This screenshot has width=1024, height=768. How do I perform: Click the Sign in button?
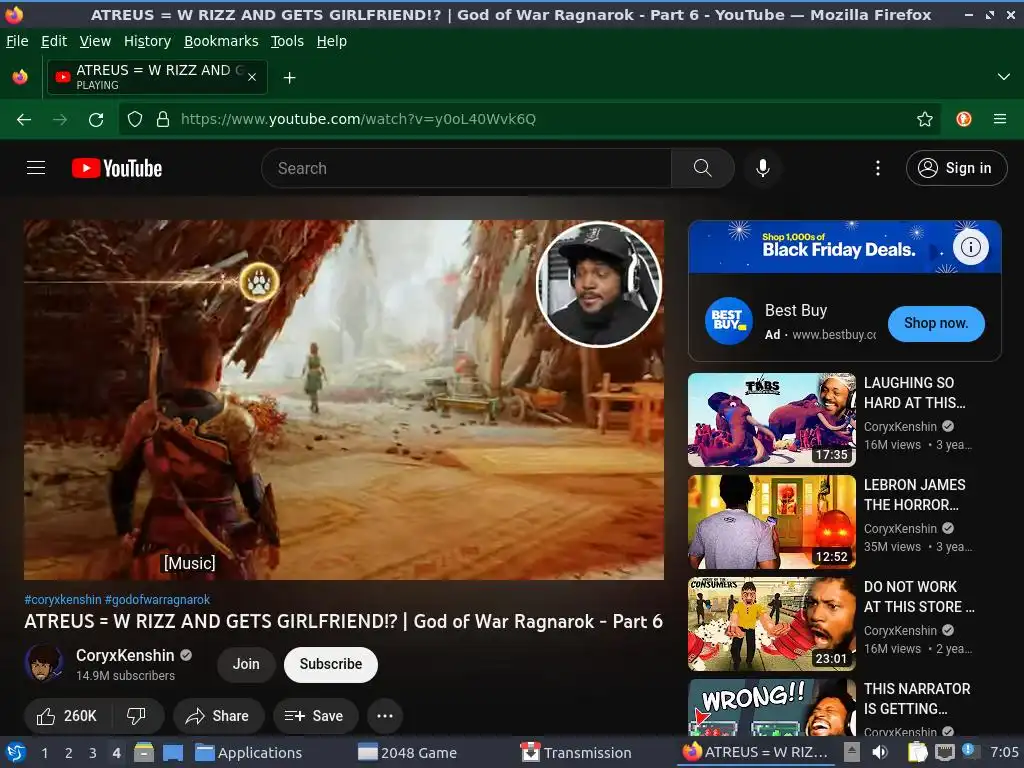[956, 168]
